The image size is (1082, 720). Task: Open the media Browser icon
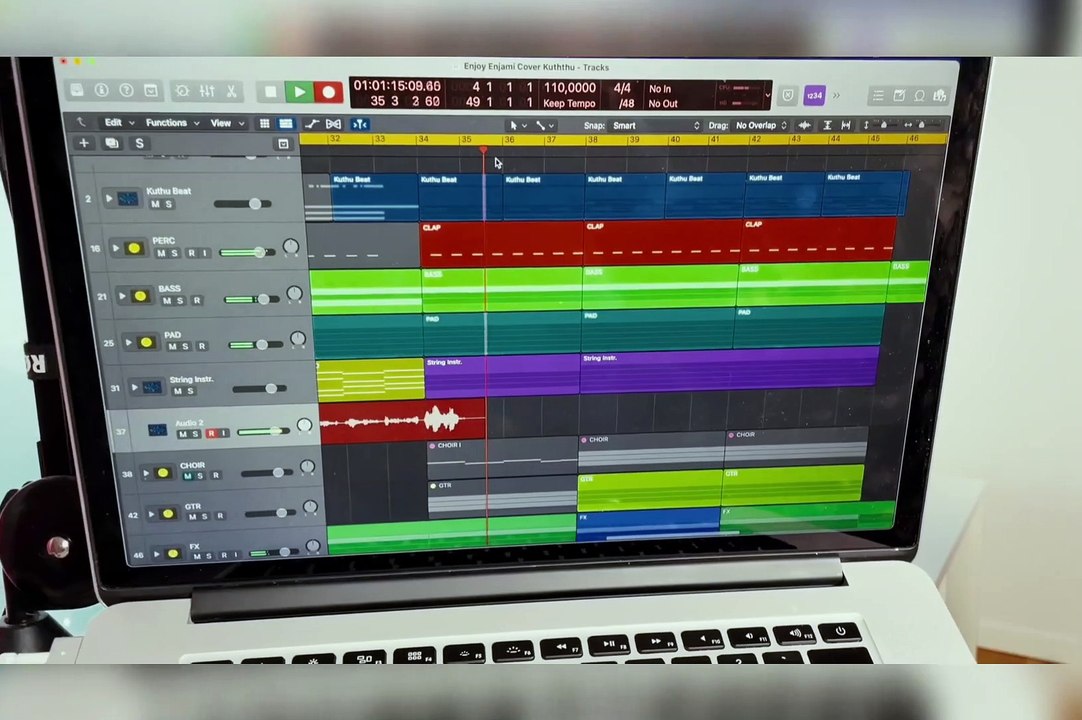pos(939,96)
